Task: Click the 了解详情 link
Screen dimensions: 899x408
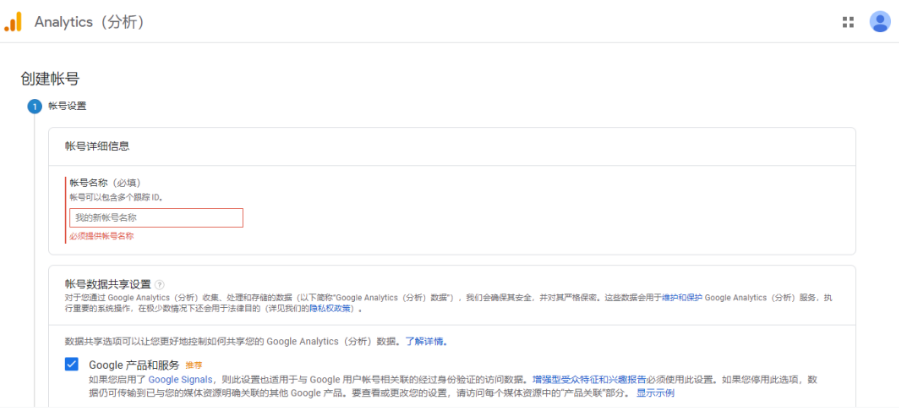Action: pyautogui.click(x=424, y=342)
